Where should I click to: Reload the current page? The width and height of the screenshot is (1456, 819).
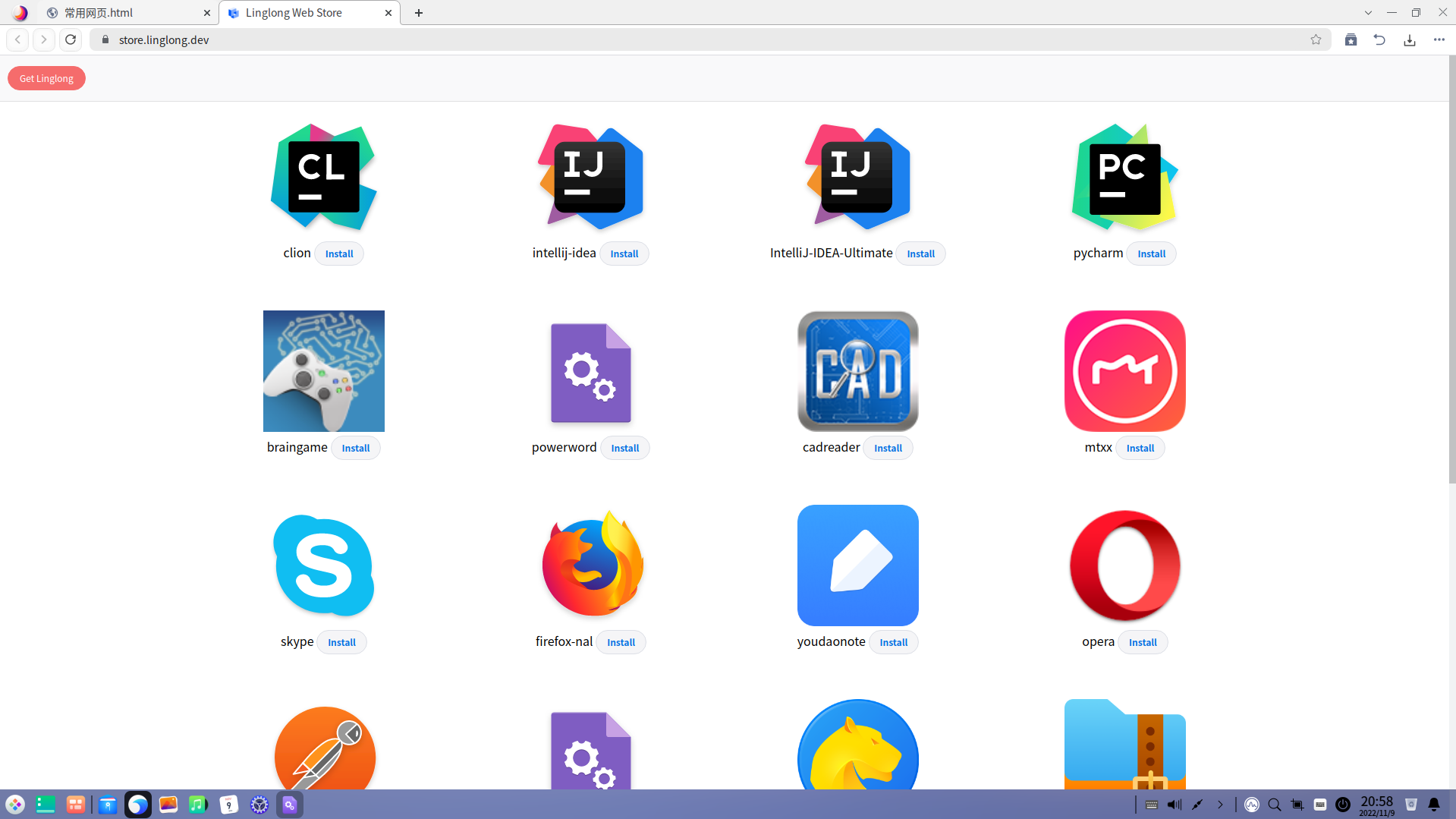(71, 39)
